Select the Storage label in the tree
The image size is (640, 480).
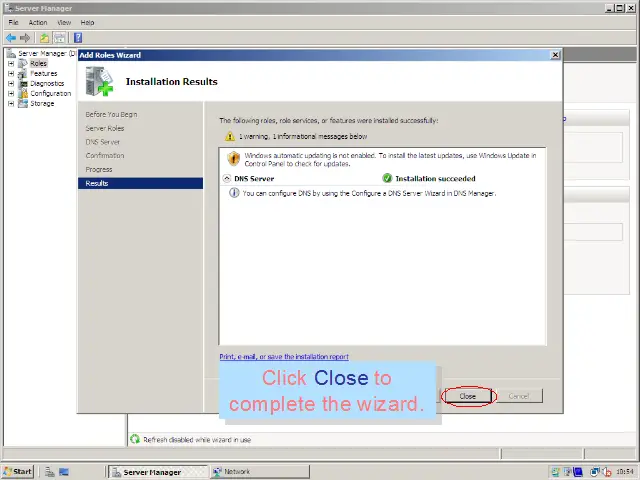click(x=42, y=104)
